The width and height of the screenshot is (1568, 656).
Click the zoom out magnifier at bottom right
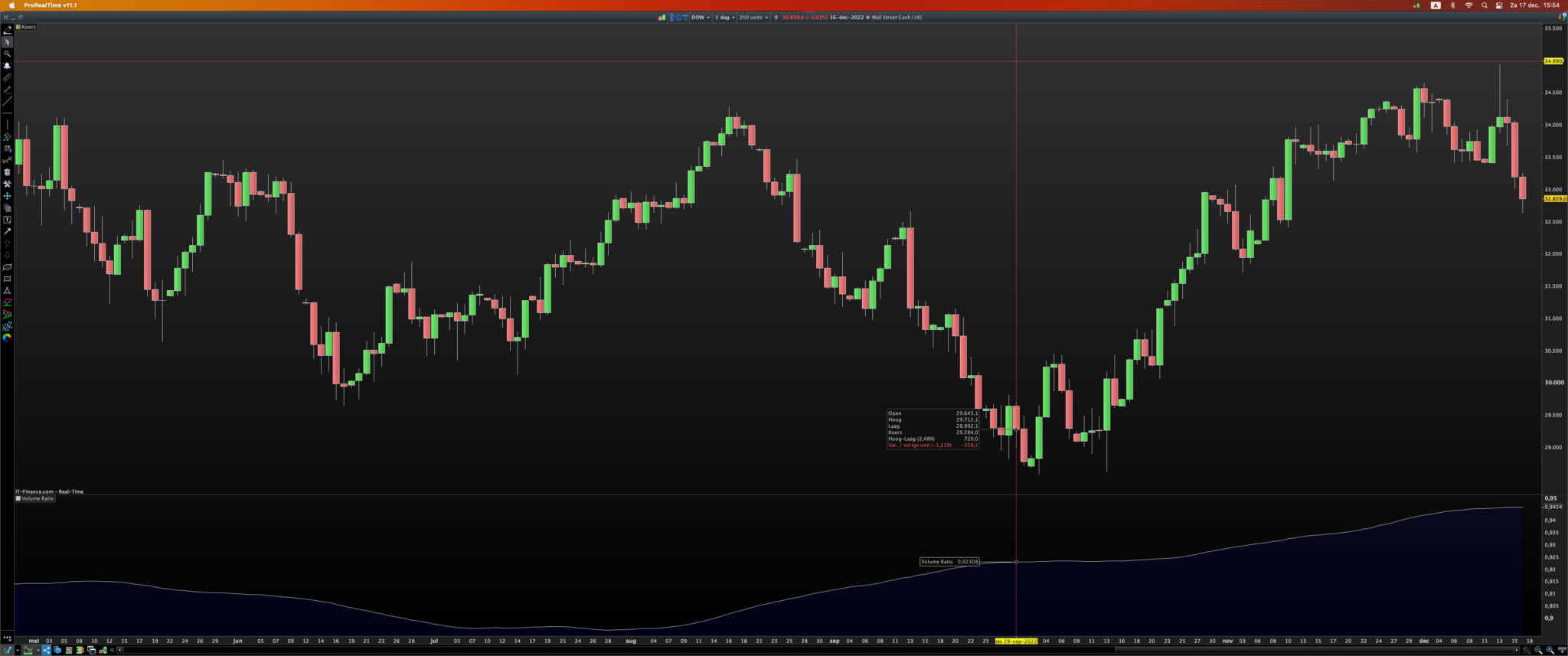(x=1538, y=650)
